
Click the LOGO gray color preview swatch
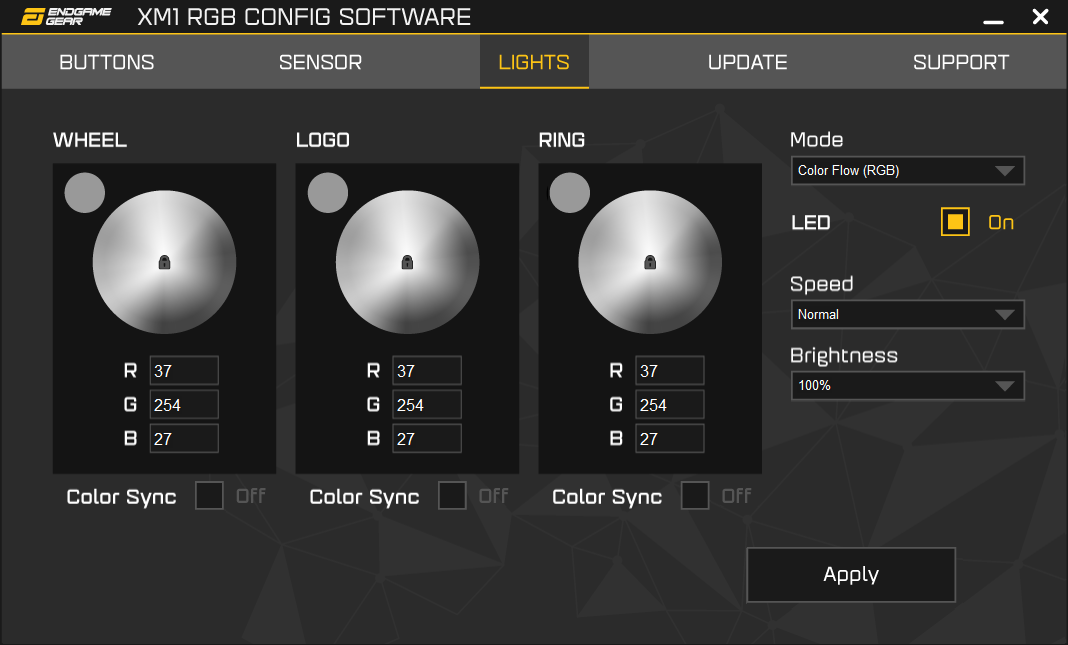(x=328, y=193)
